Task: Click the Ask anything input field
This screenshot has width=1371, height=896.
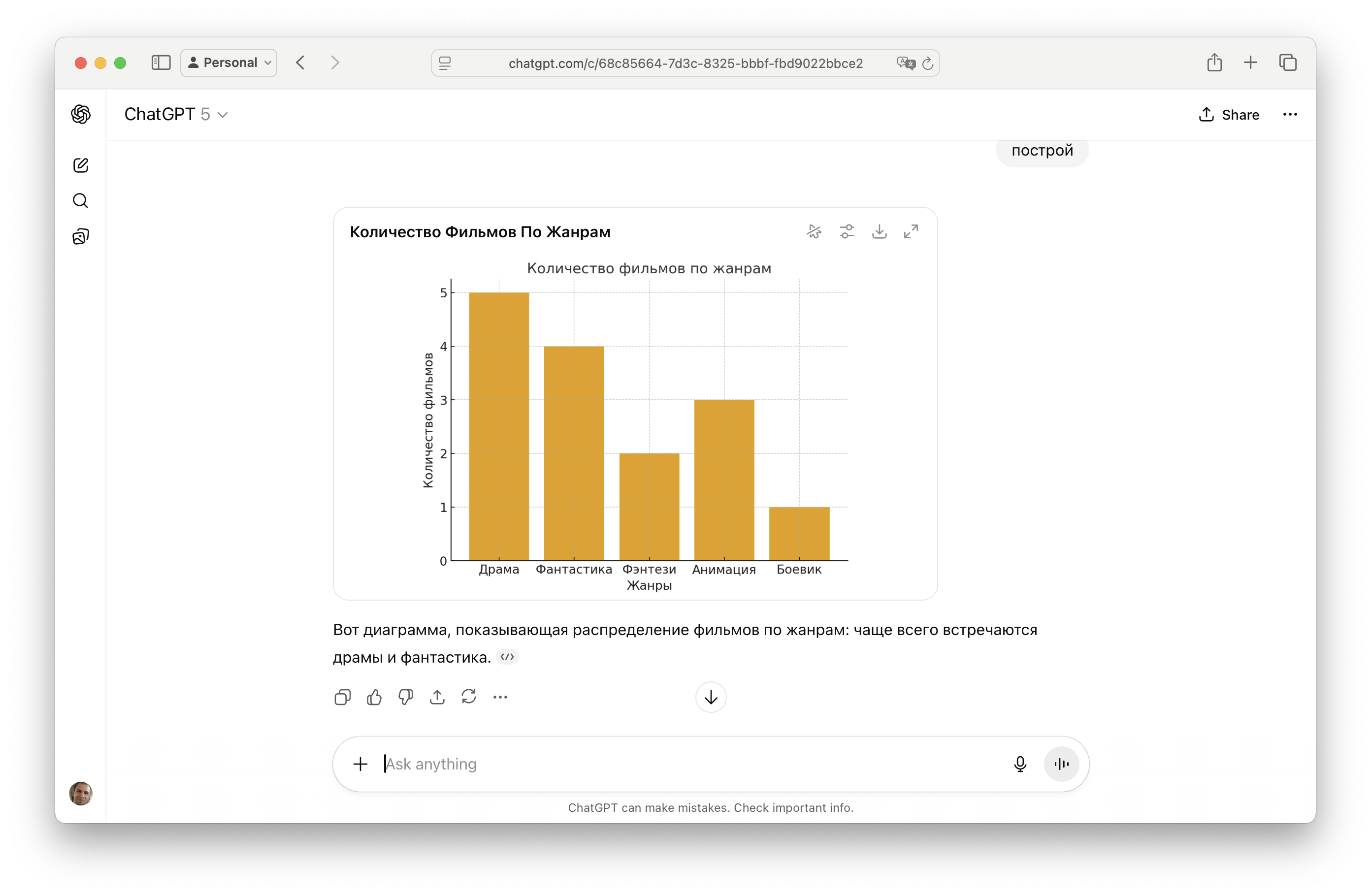Action: pos(691,764)
